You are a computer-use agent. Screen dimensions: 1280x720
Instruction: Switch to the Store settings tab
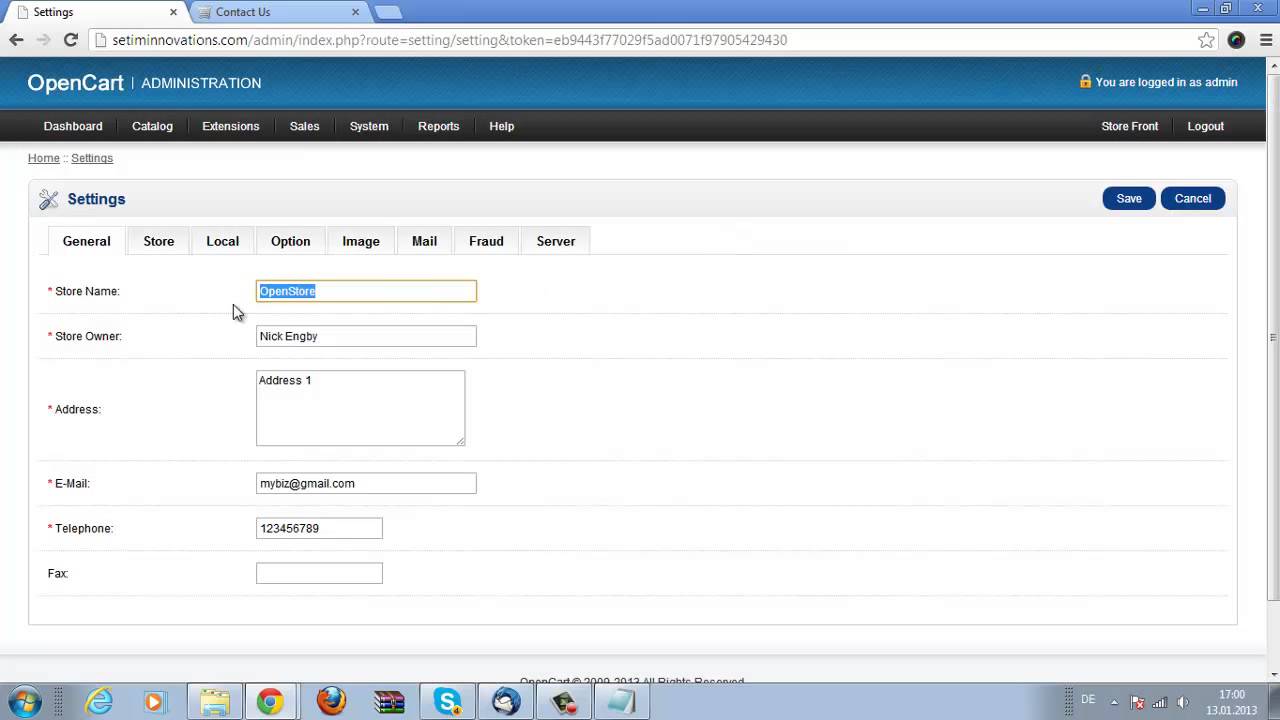point(159,241)
